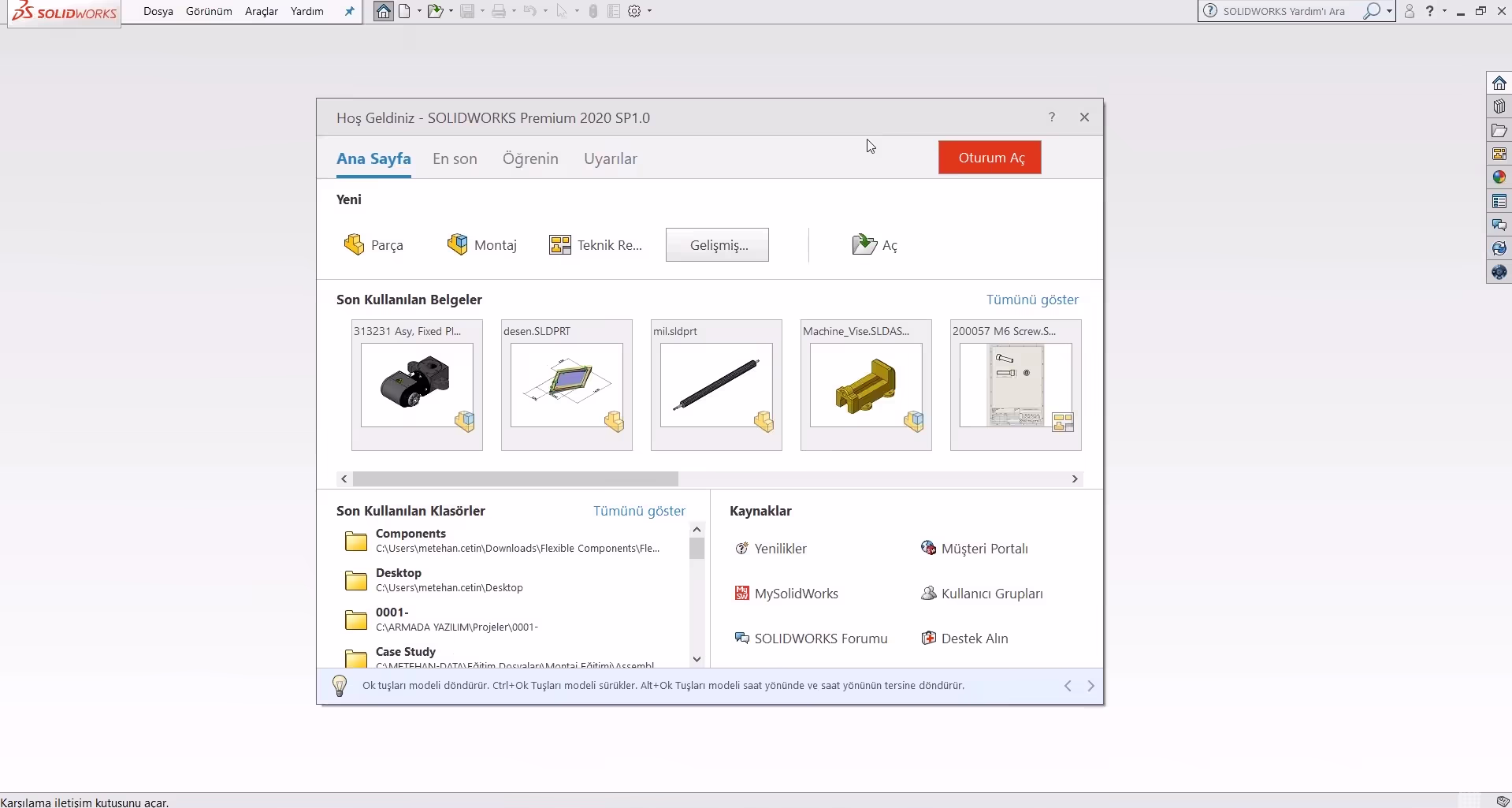Open the MySolidWorks resource link

pos(786,594)
